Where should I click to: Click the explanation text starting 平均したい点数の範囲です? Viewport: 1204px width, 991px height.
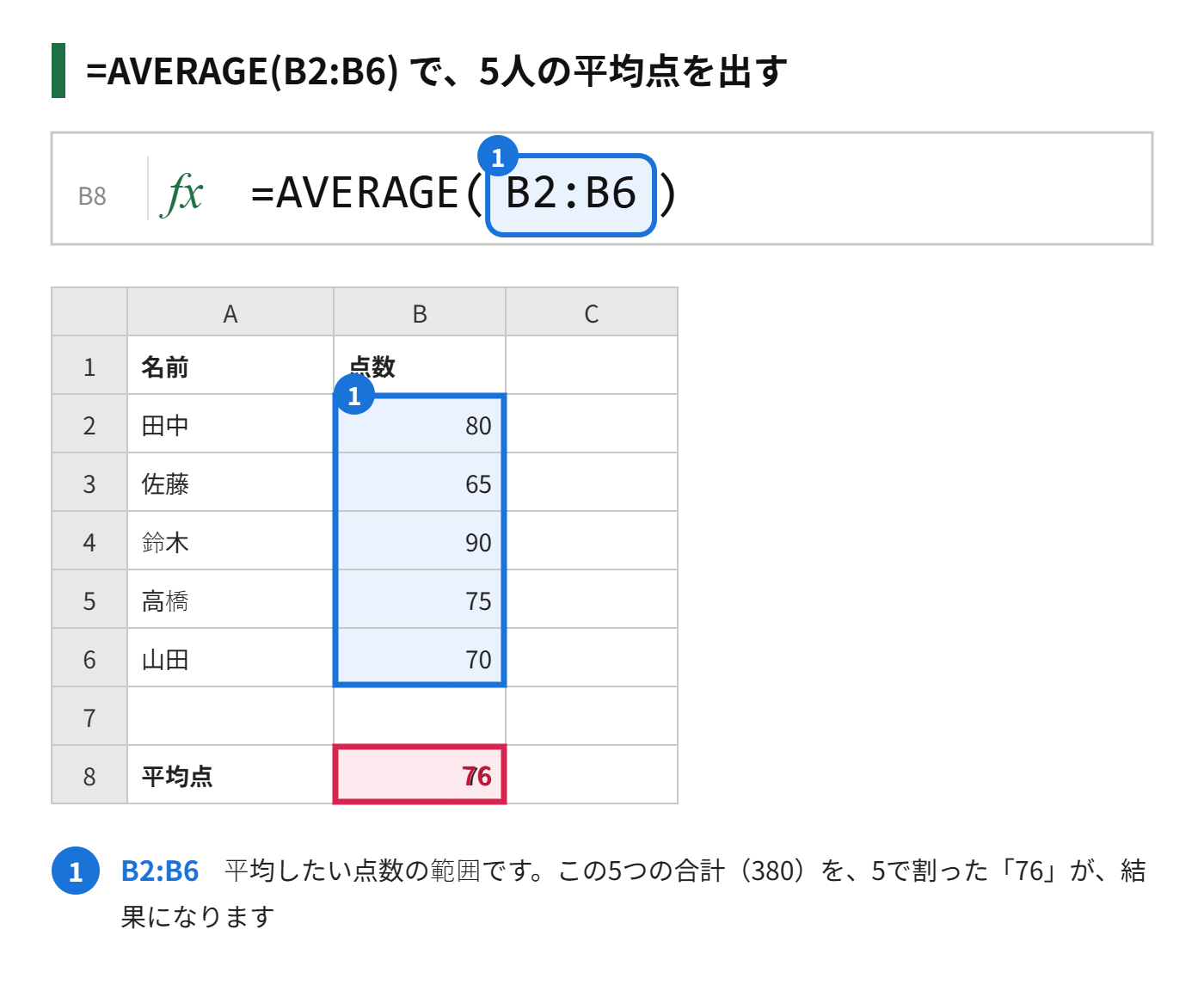(633, 893)
